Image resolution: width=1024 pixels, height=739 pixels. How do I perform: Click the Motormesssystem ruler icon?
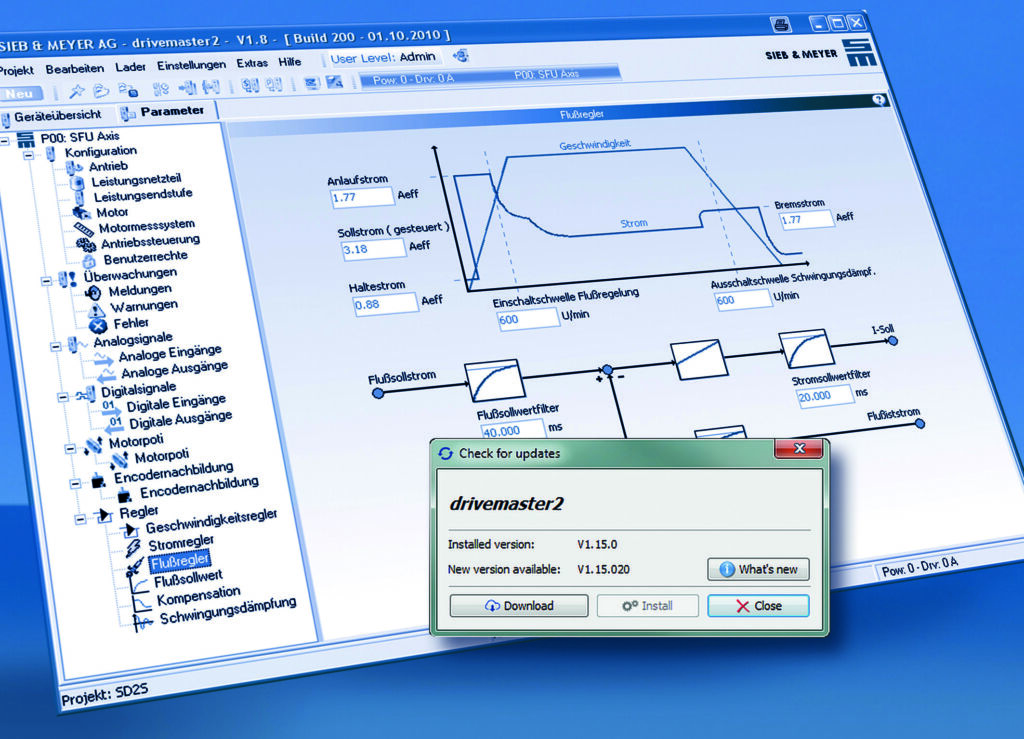[x=84, y=229]
